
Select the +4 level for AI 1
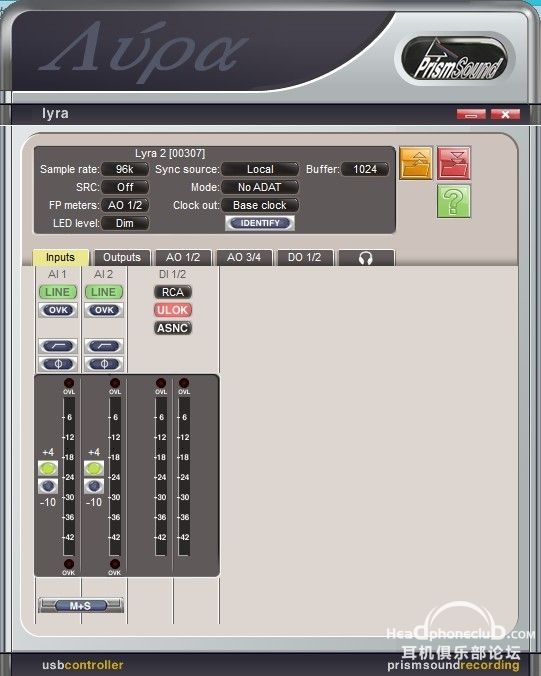(48, 468)
